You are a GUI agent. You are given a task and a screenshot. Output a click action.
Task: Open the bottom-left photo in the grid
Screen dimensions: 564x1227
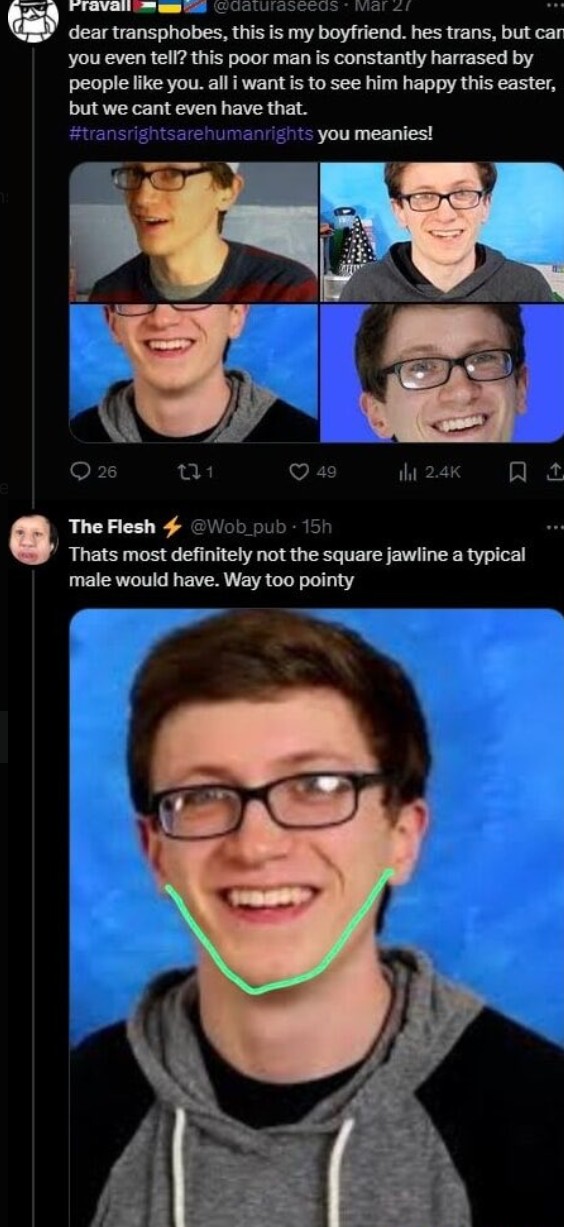(x=193, y=373)
